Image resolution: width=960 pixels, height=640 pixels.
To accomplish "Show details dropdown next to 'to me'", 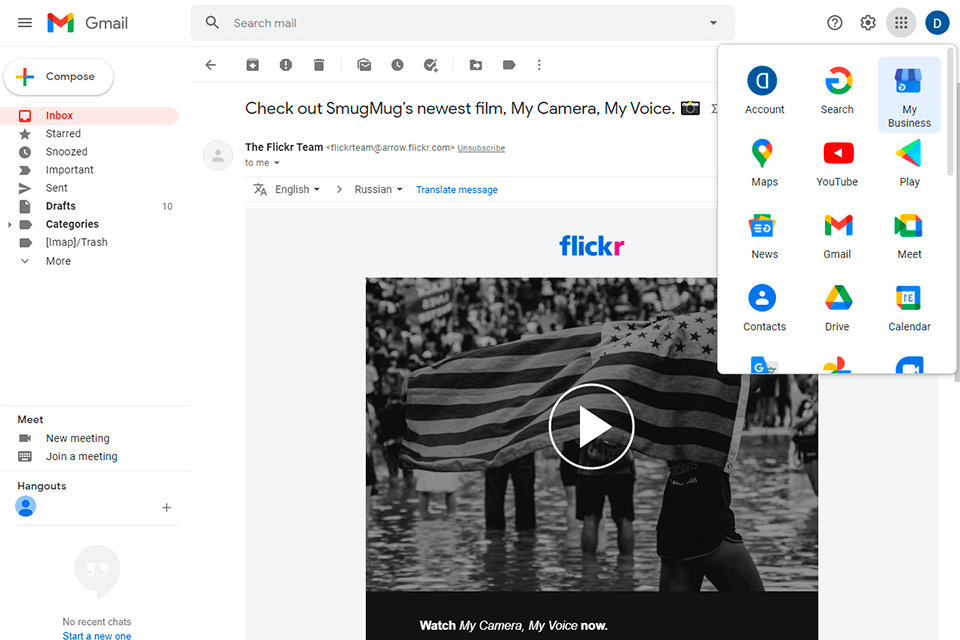I will click(277, 163).
